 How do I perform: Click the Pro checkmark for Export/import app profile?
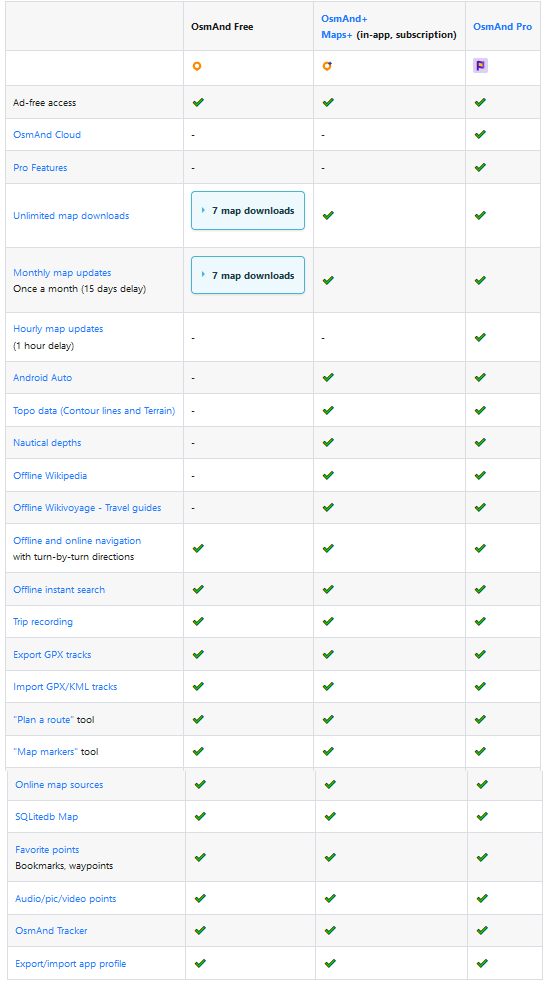(482, 963)
